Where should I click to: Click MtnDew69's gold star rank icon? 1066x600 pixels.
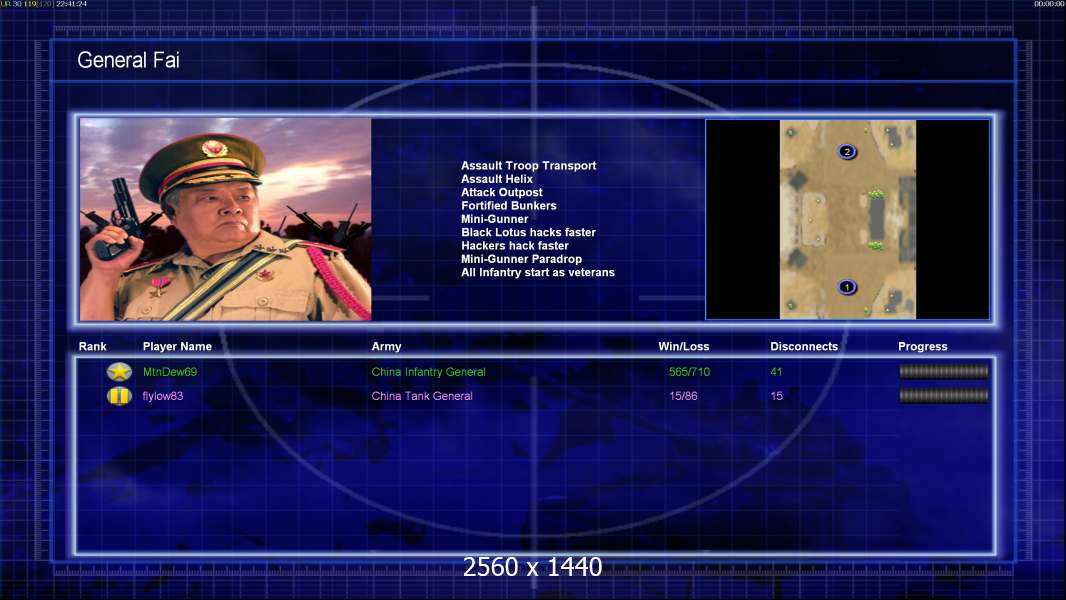pyautogui.click(x=119, y=371)
